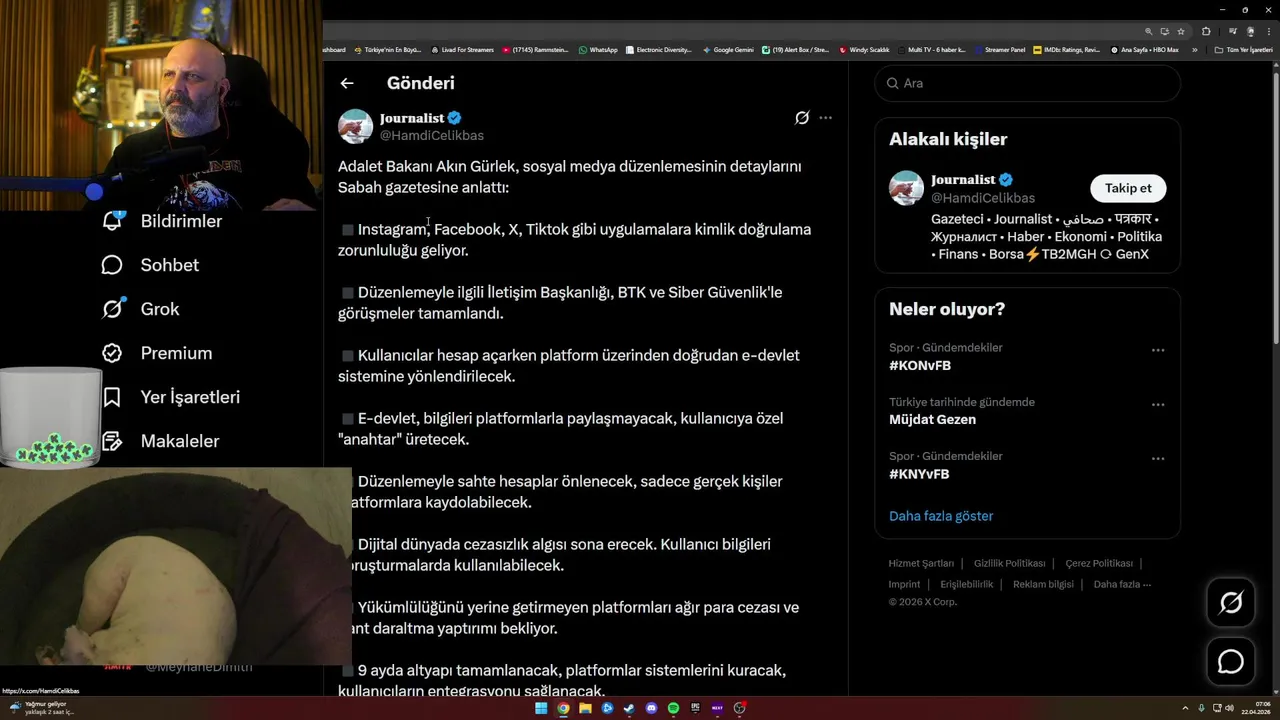Open Çerez Politikası in the footer
Image resolution: width=1280 pixels, height=720 pixels.
1099,563
